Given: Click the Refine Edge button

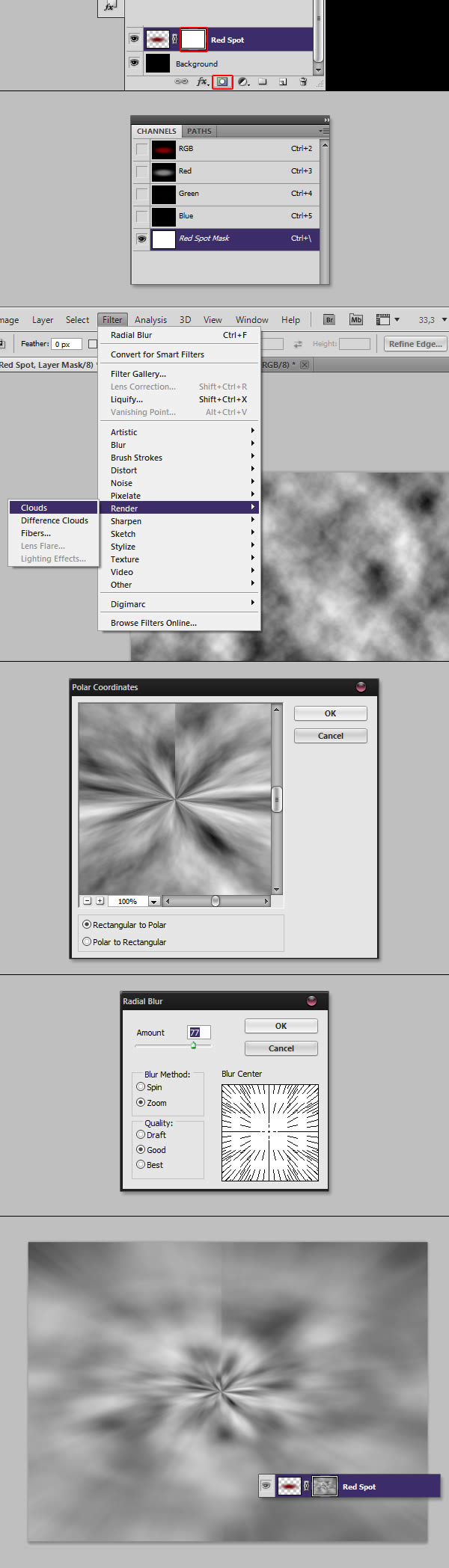Looking at the screenshot, I should click(415, 344).
